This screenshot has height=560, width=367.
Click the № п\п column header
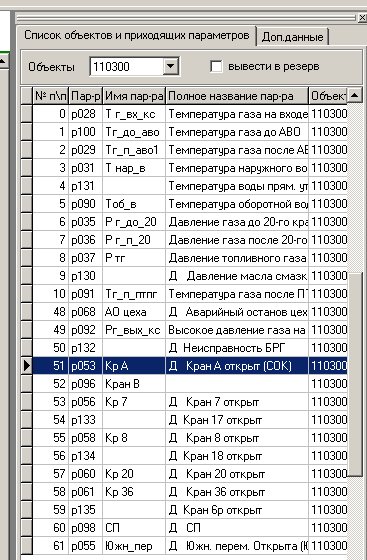pyautogui.click(x=51, y=96)
